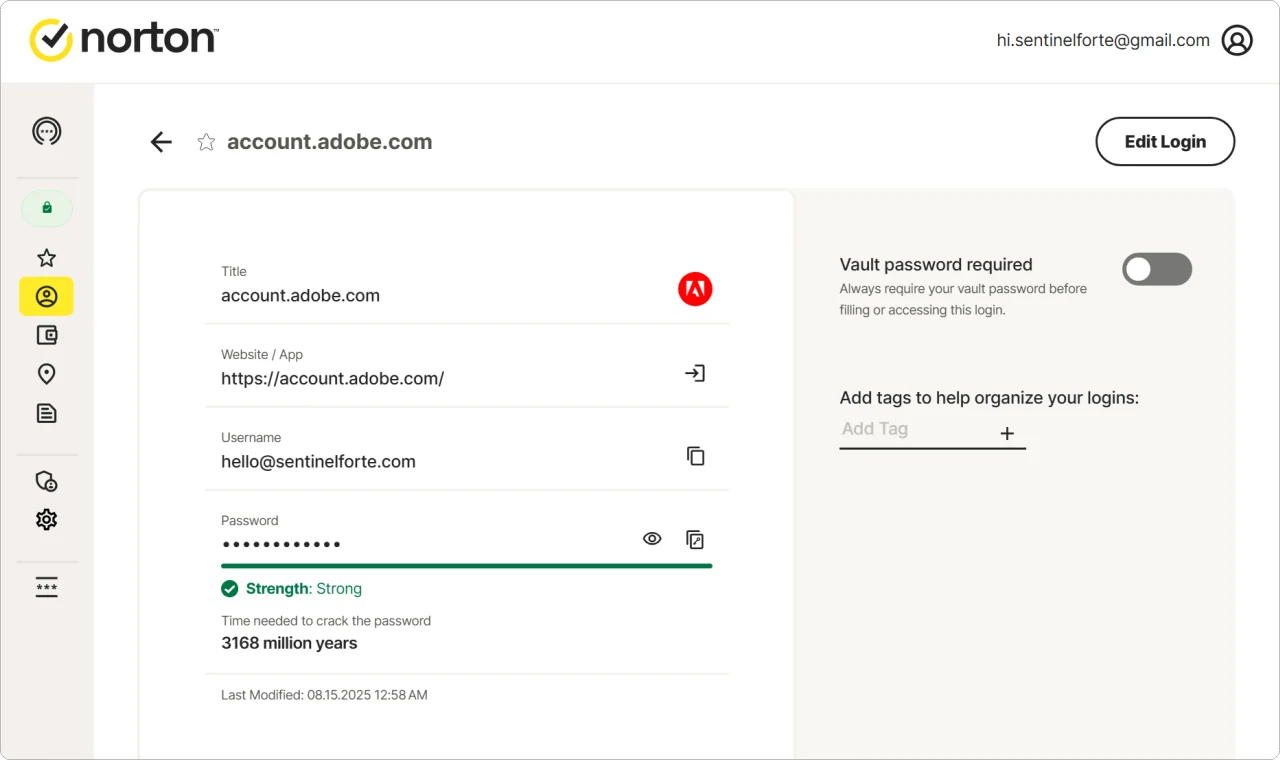Open the Wallet icon in sidebar
This screenshot has width=1280, height=760.
[46, 335]
